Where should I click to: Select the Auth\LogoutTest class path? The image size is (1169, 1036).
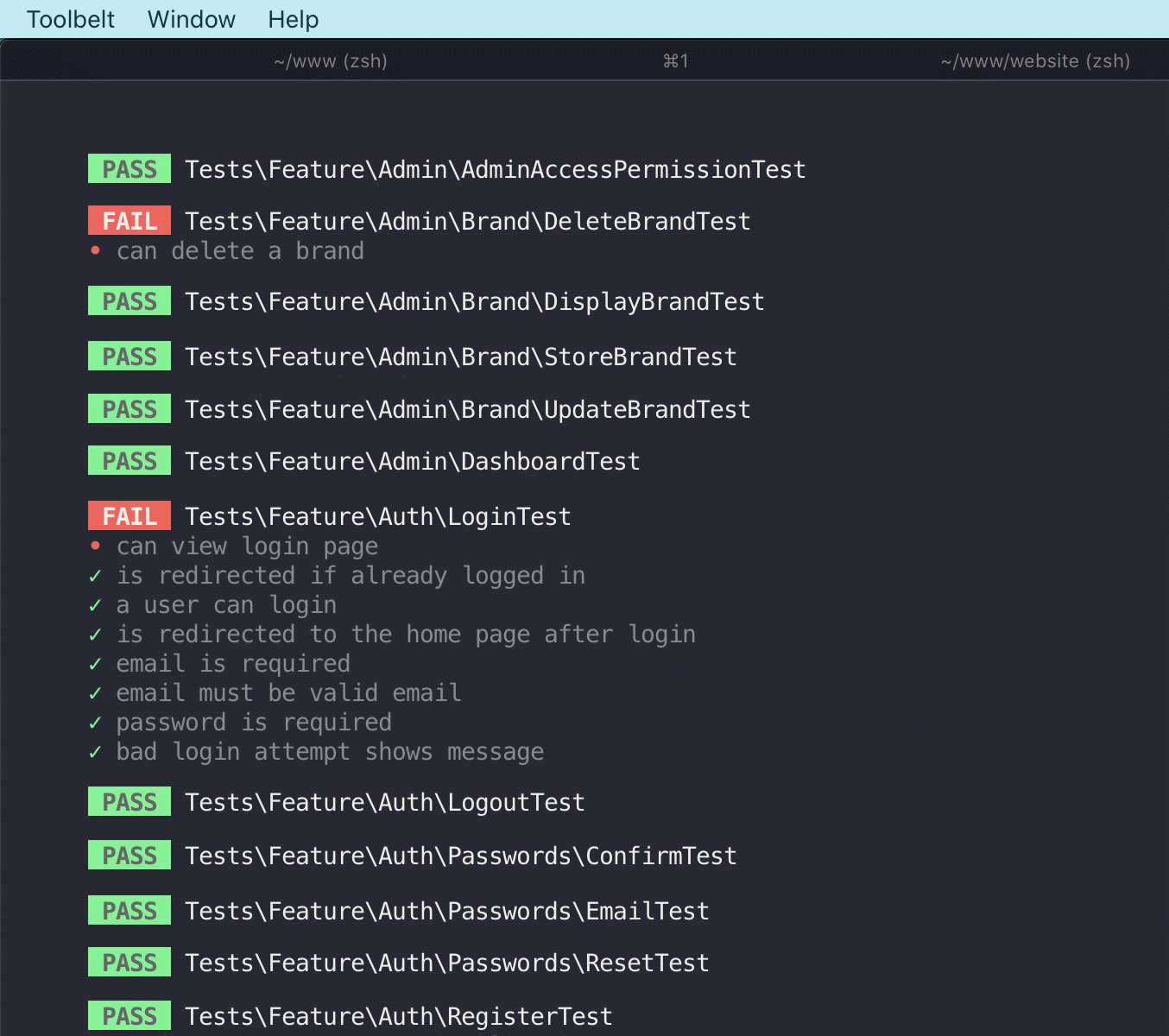pyautogui.click(x=385, y=802)
